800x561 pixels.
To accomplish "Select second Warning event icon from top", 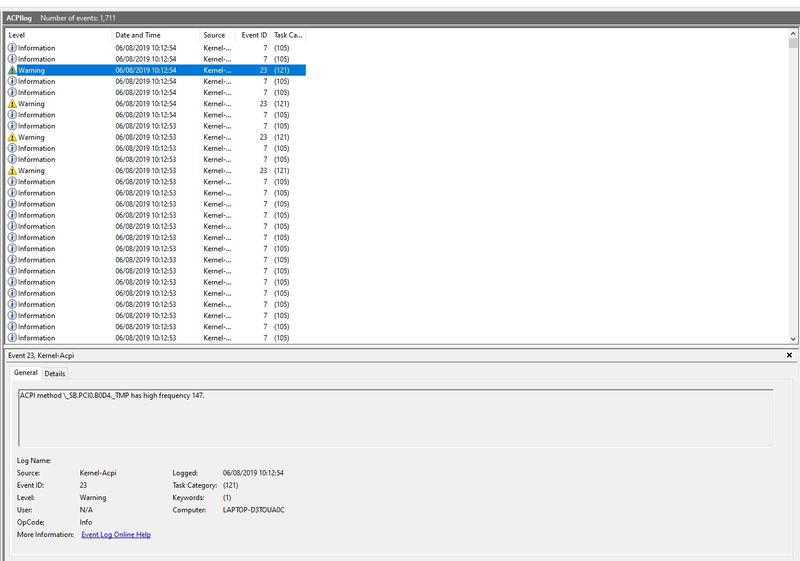I will coord(12,104).
